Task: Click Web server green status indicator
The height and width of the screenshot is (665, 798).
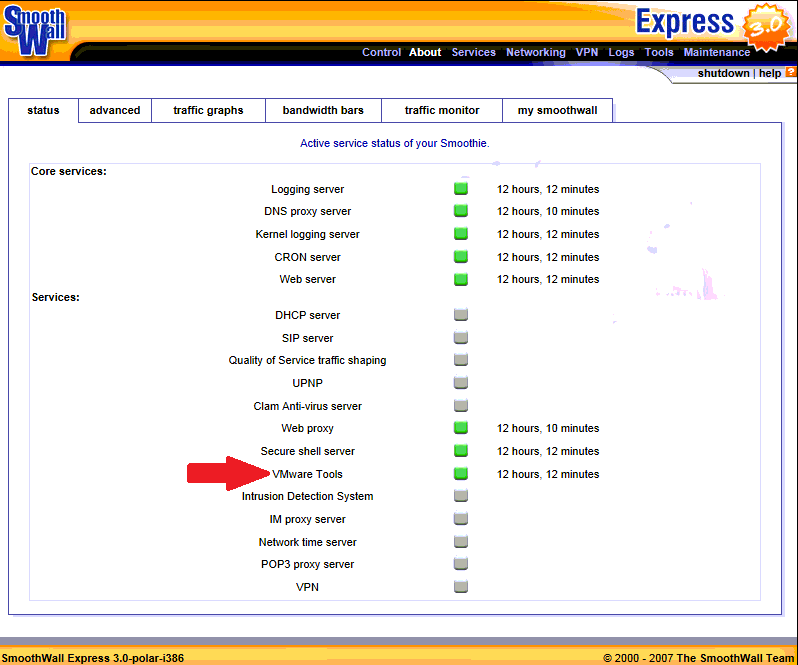Action: [461, 279]
